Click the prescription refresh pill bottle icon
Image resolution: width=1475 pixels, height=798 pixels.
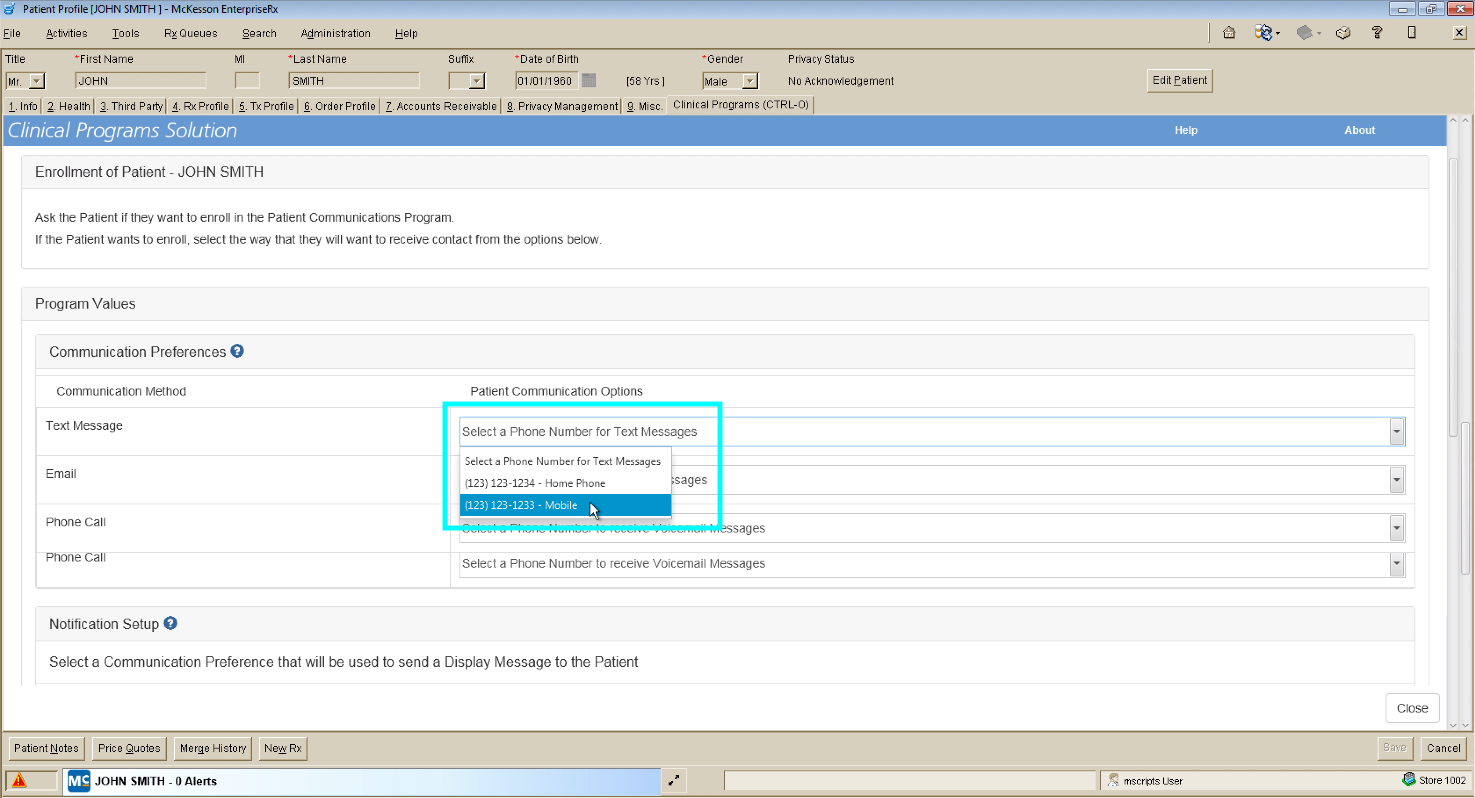pos(1263,33)
